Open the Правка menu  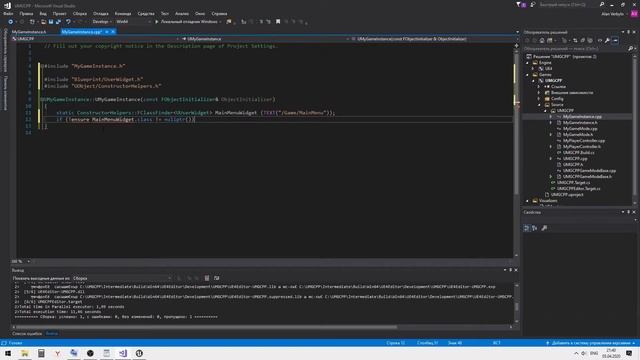coord(26,13)
